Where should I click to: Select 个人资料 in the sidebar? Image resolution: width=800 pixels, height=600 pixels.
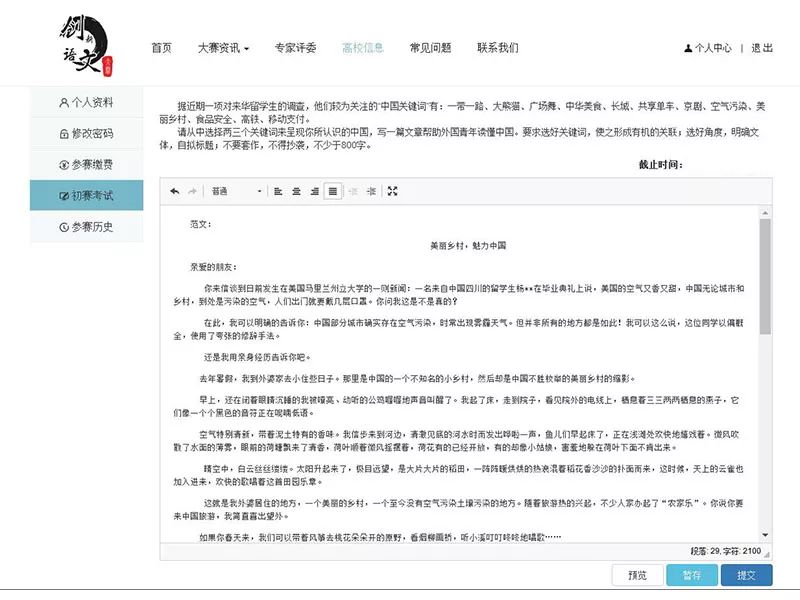86,103
